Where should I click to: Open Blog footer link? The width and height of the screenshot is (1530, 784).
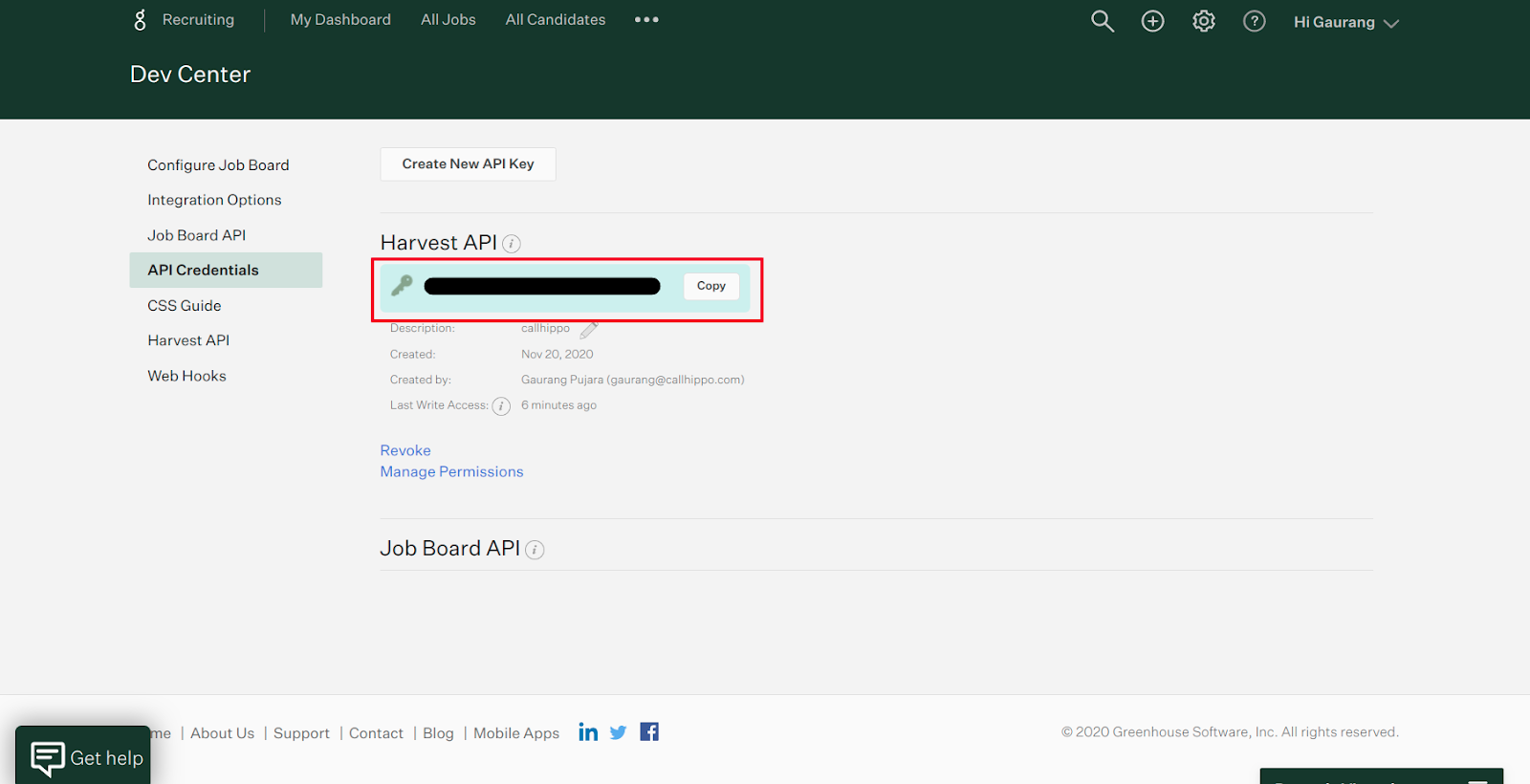pos(438,733)
